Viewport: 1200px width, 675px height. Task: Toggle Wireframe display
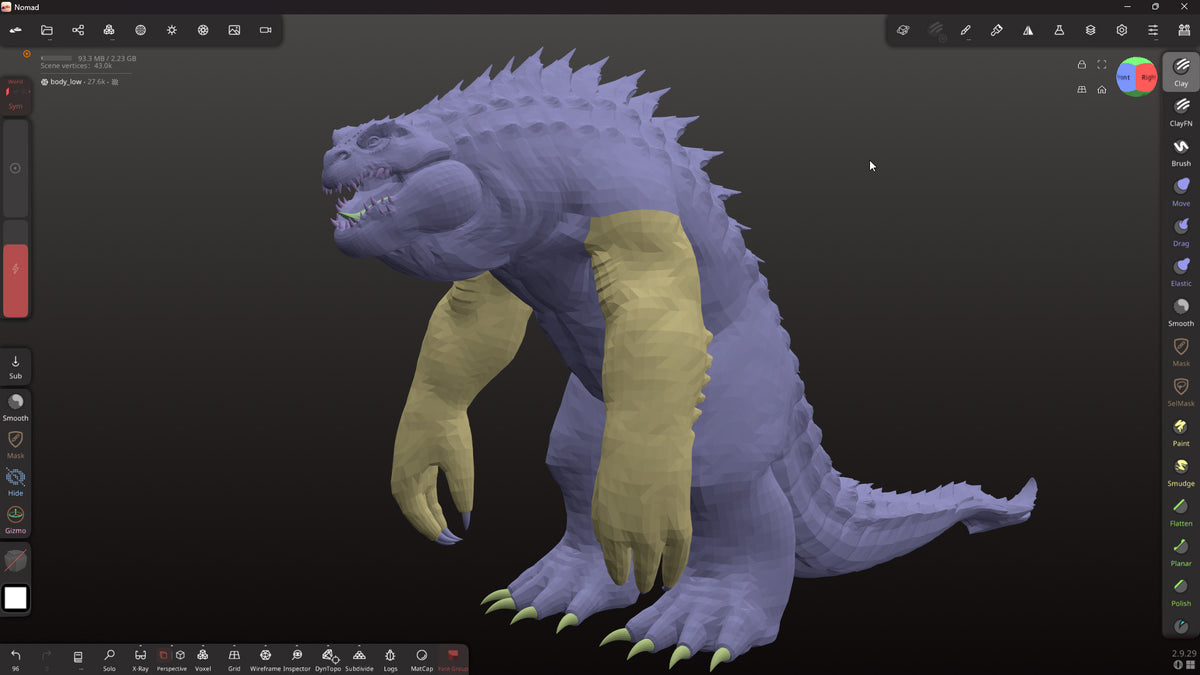[x=265, y=659]
